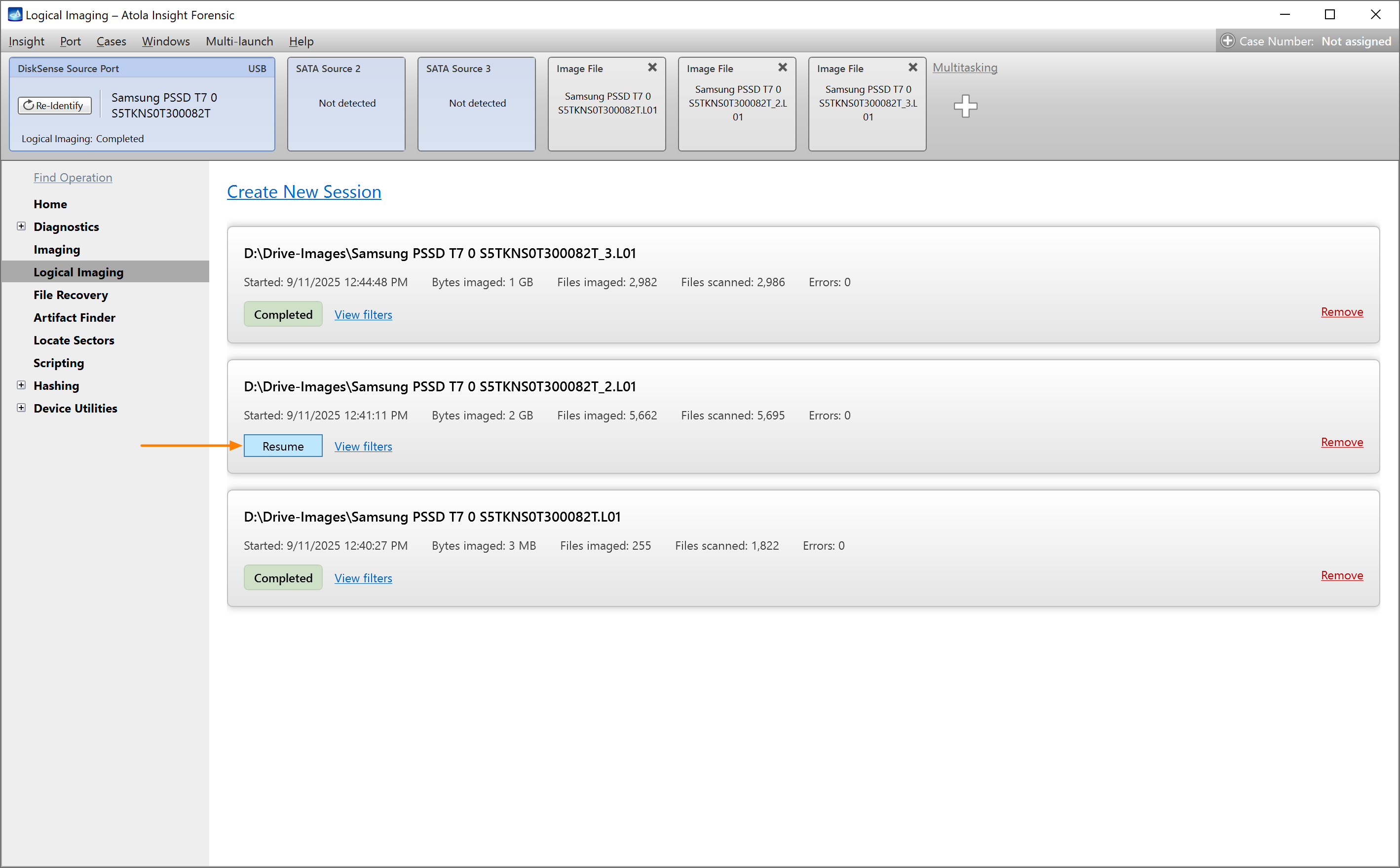The height and width of the screenshot is (868, 1400).
Task: Click Create New Session link
Action: coord(303,192)
